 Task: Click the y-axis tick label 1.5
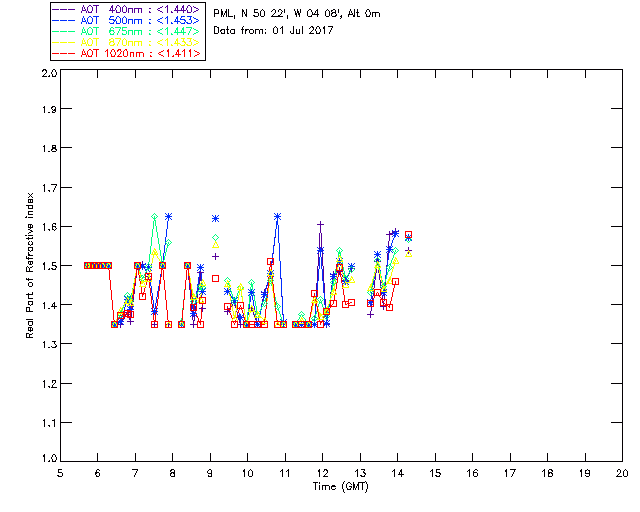pyautogui.click(x=49, y=266)
